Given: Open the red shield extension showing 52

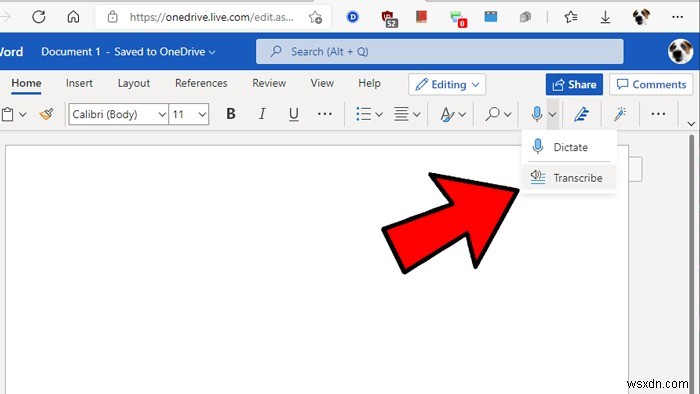Looking at the screenshot, I should coord(389,18).
